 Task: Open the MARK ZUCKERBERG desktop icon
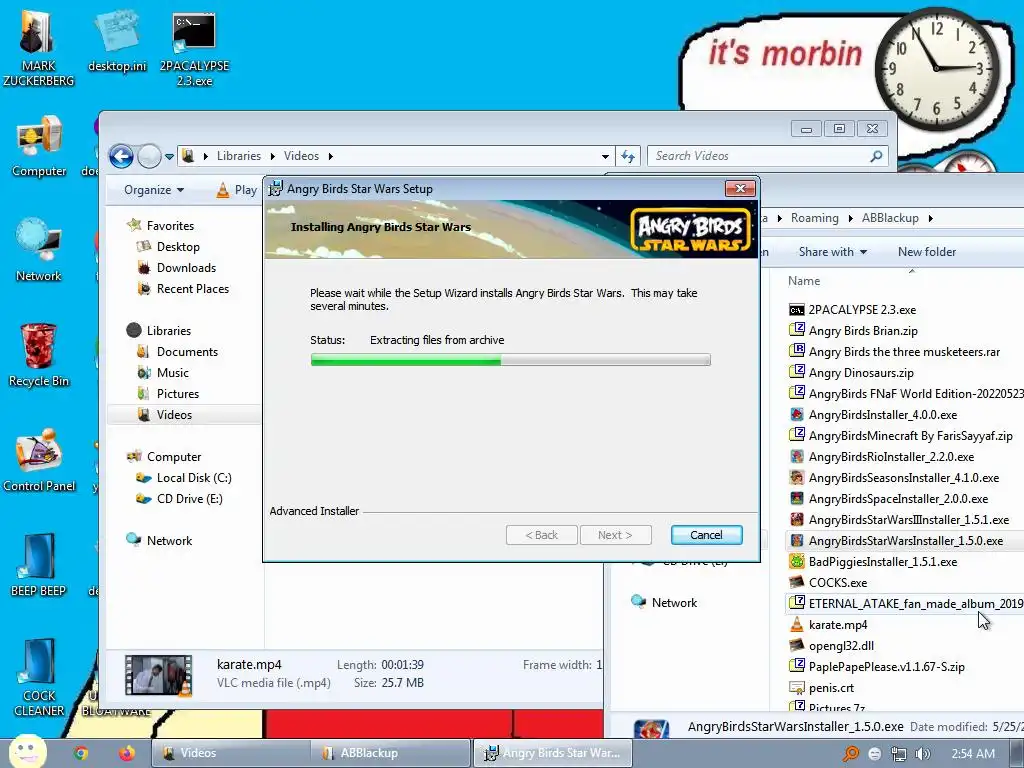pos(38,47)
